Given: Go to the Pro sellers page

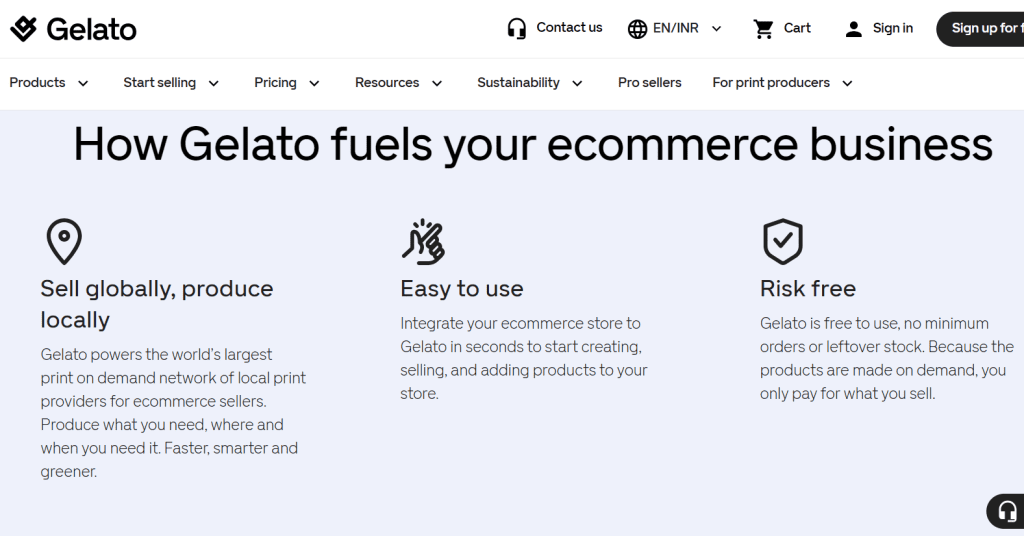Looking at the screenshot, I should pos(650,83).
